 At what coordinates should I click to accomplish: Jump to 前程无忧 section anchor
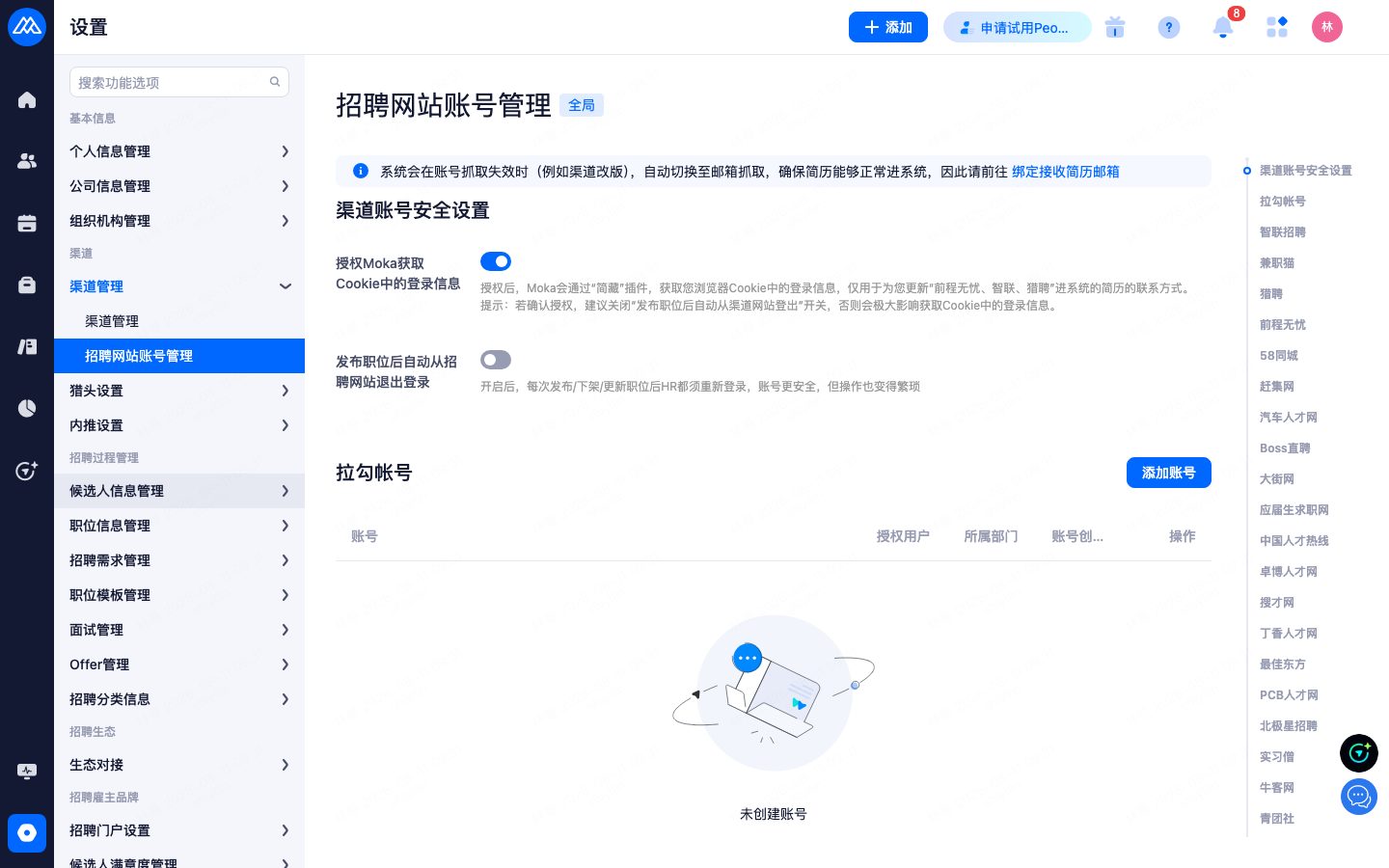pos(1283,325)
